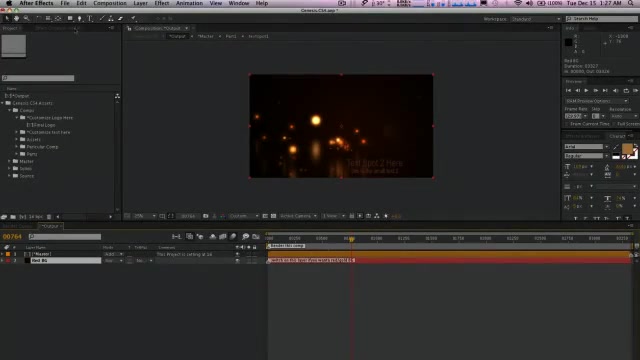The height and width of the screenshot is (360, 640).
Task: Enable the From Current Time checkbox
Action: 567,124
